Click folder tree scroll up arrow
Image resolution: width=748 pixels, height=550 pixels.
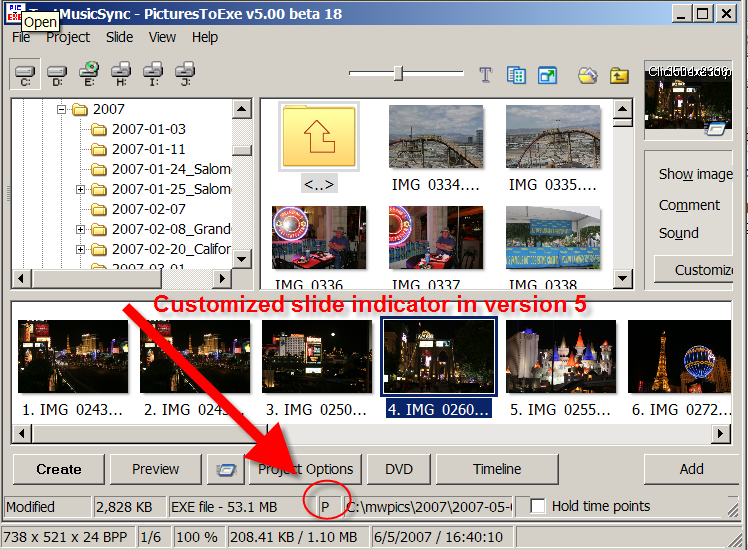pos(242,109)
